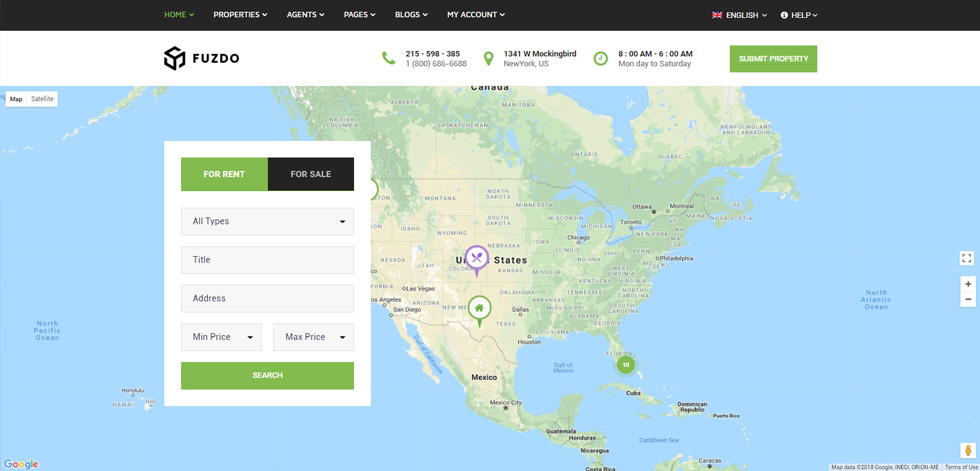Viewport: 980px width, 471px height.
Task: Select the For Sale tab
Action: (311, 174)
